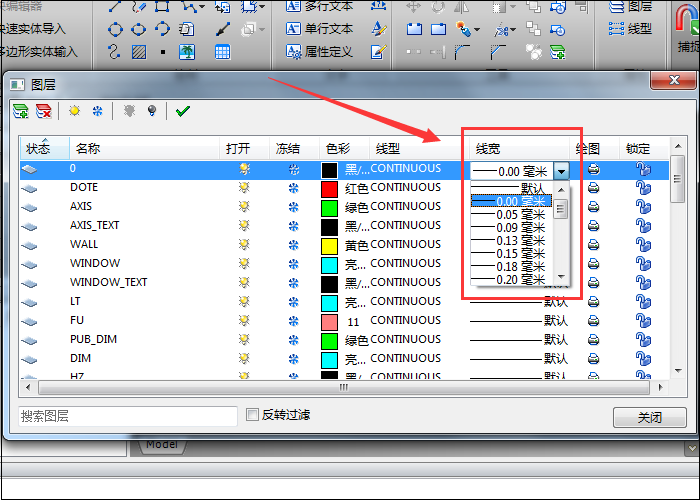The image size is (700, 500).
Task: Choose 0.13 毫米 in the lineweight list
Action: [512, 241]
